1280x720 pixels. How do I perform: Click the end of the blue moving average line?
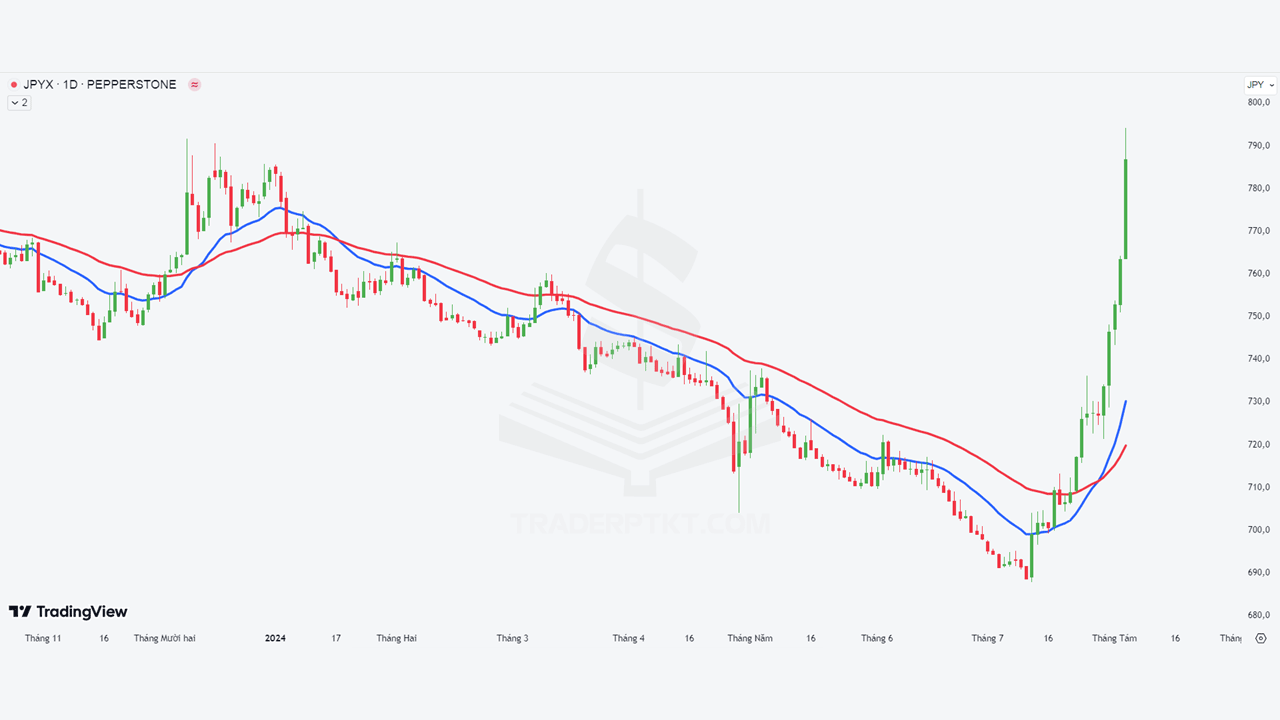tap(1126, 402)
